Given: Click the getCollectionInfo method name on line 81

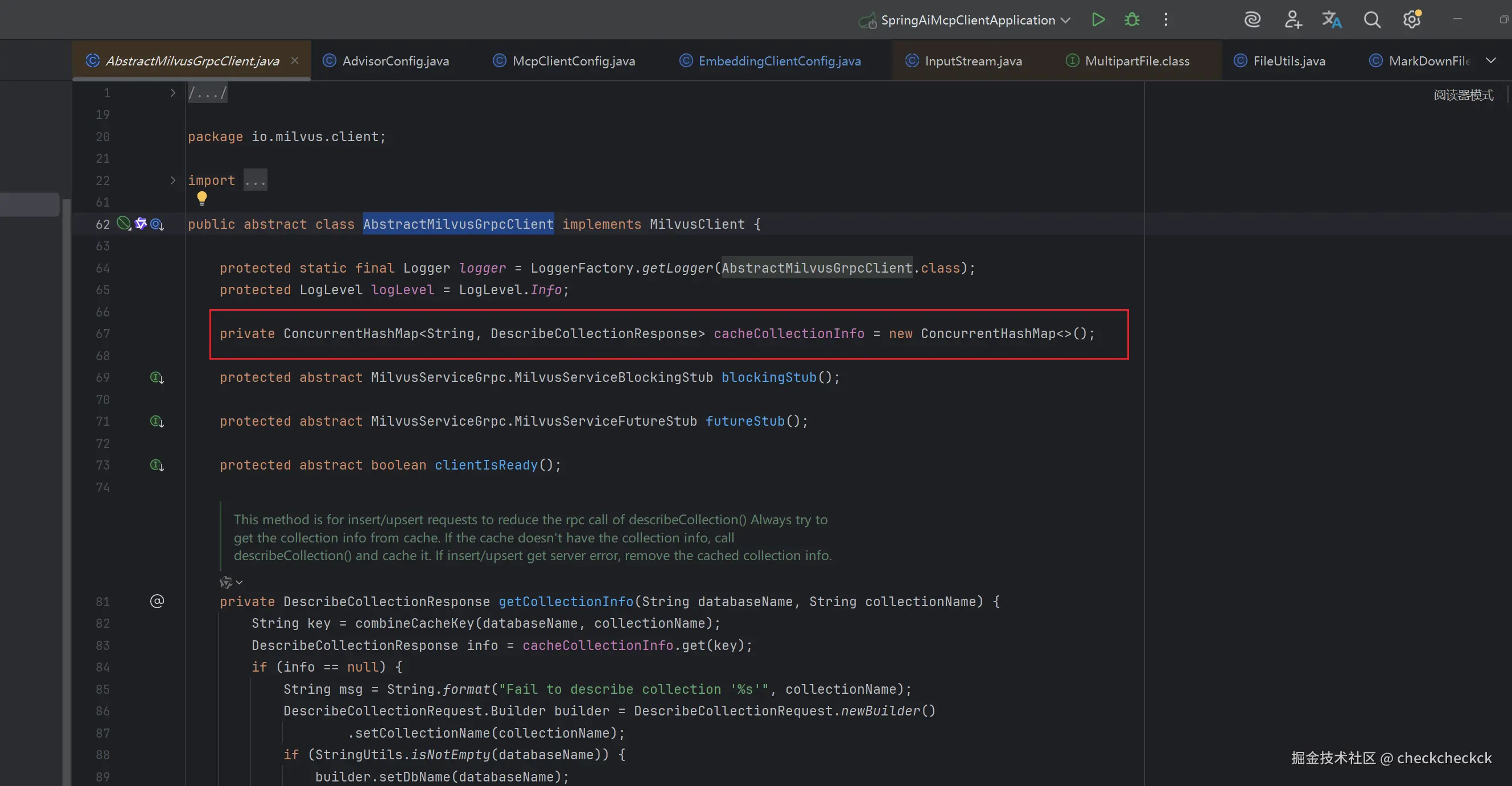Looking at the screenshot, I should click(566, 602).
